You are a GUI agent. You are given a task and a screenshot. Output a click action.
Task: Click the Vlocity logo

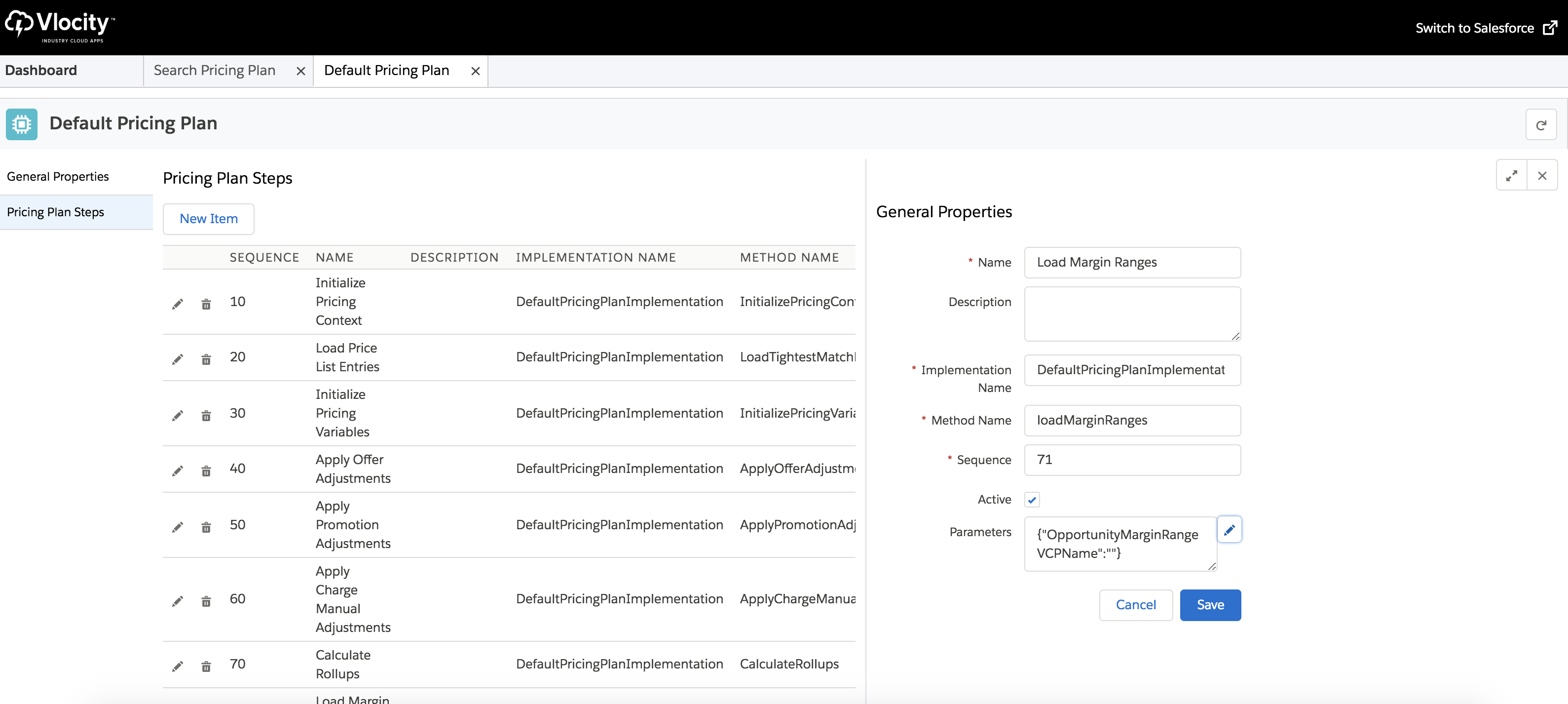60,26
